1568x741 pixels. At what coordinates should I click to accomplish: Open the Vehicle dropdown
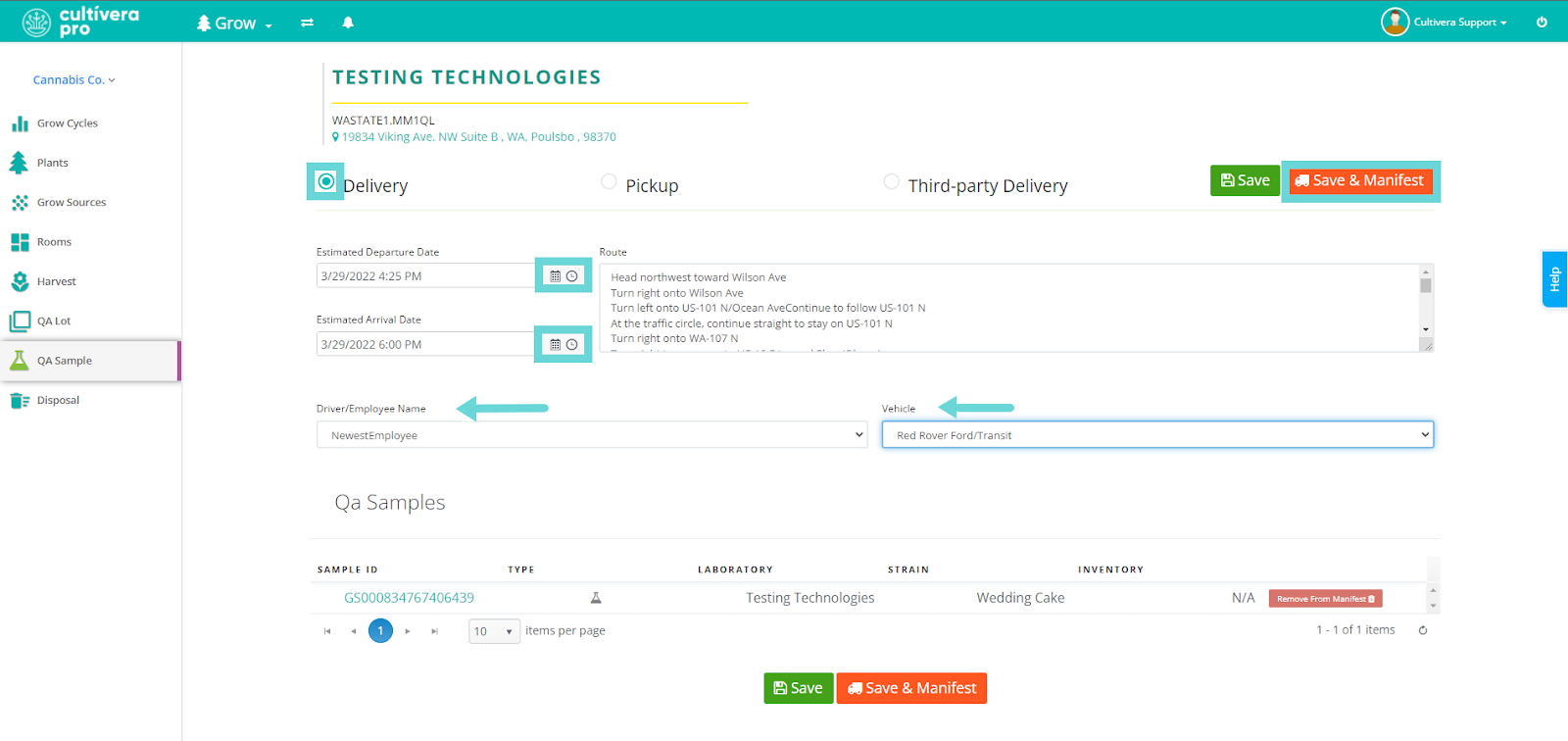coord(1157,435)
